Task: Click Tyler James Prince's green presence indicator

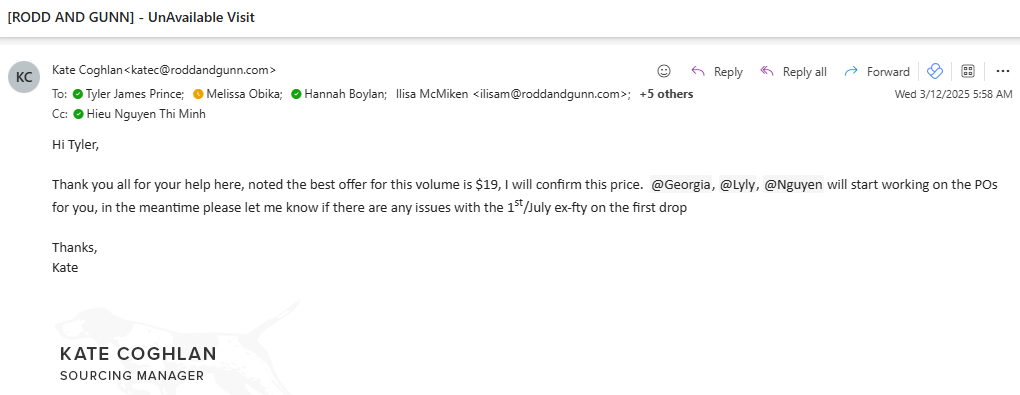Action: [x=77, y=94]
